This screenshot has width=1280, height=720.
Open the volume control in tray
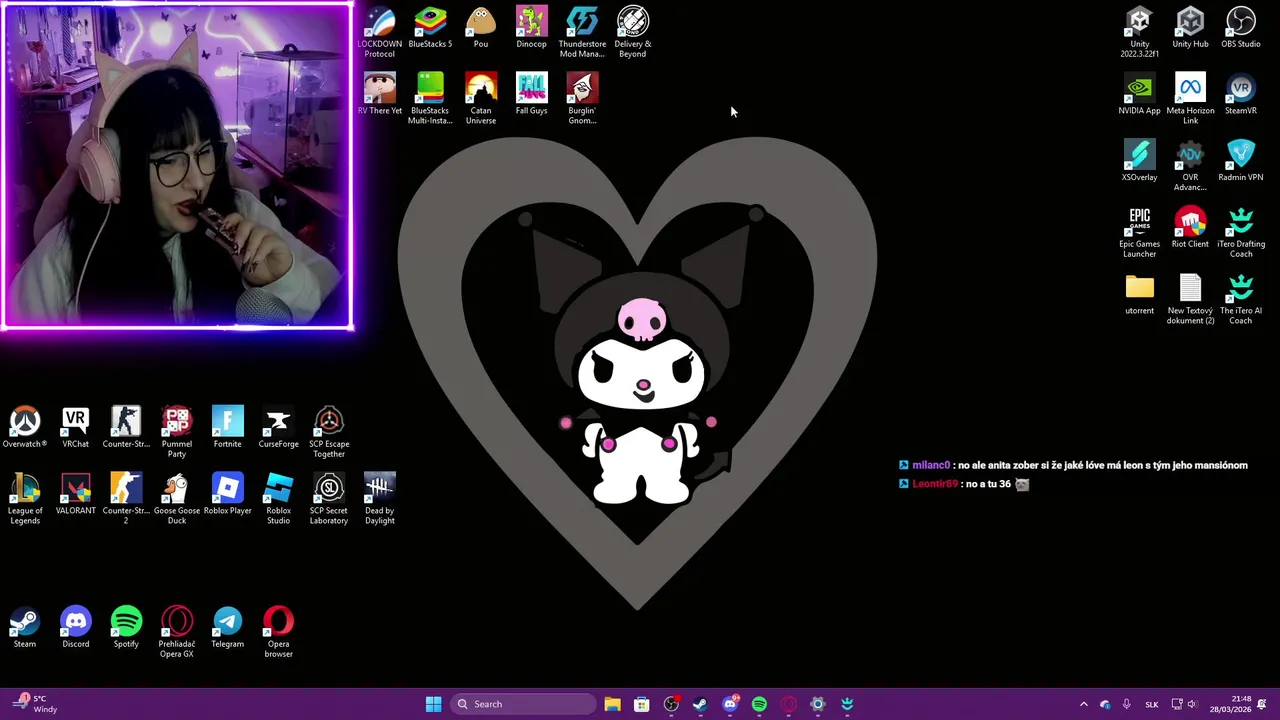coord(1195,704)
